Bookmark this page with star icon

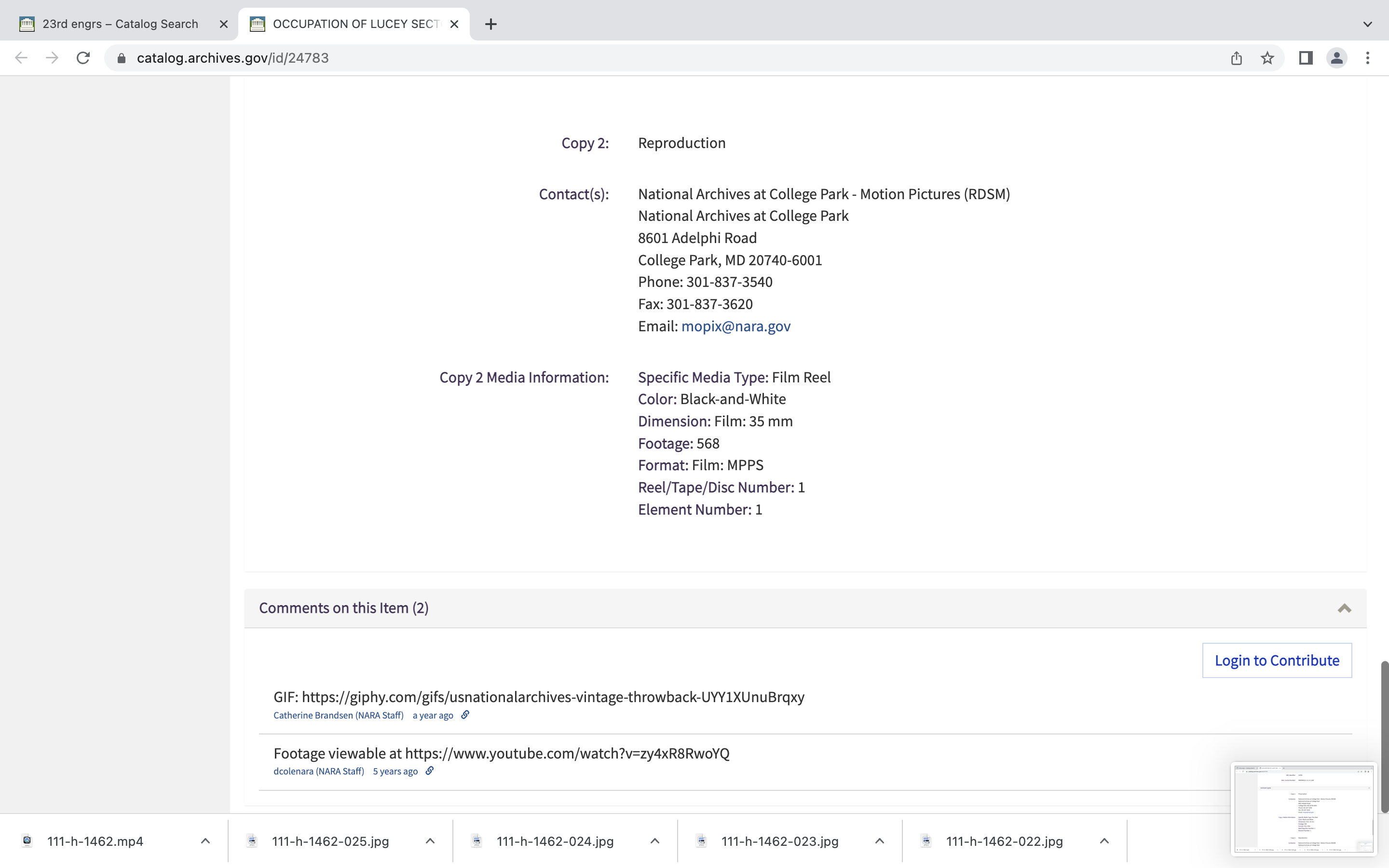tap(1267, 58)
